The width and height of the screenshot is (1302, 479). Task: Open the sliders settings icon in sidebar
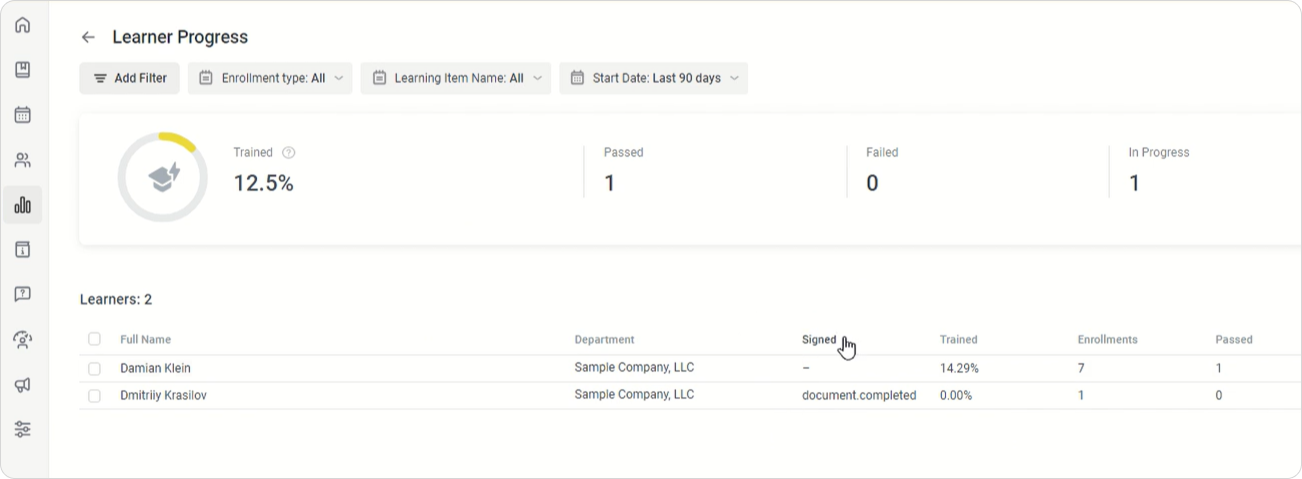click(x=22, y=429)
